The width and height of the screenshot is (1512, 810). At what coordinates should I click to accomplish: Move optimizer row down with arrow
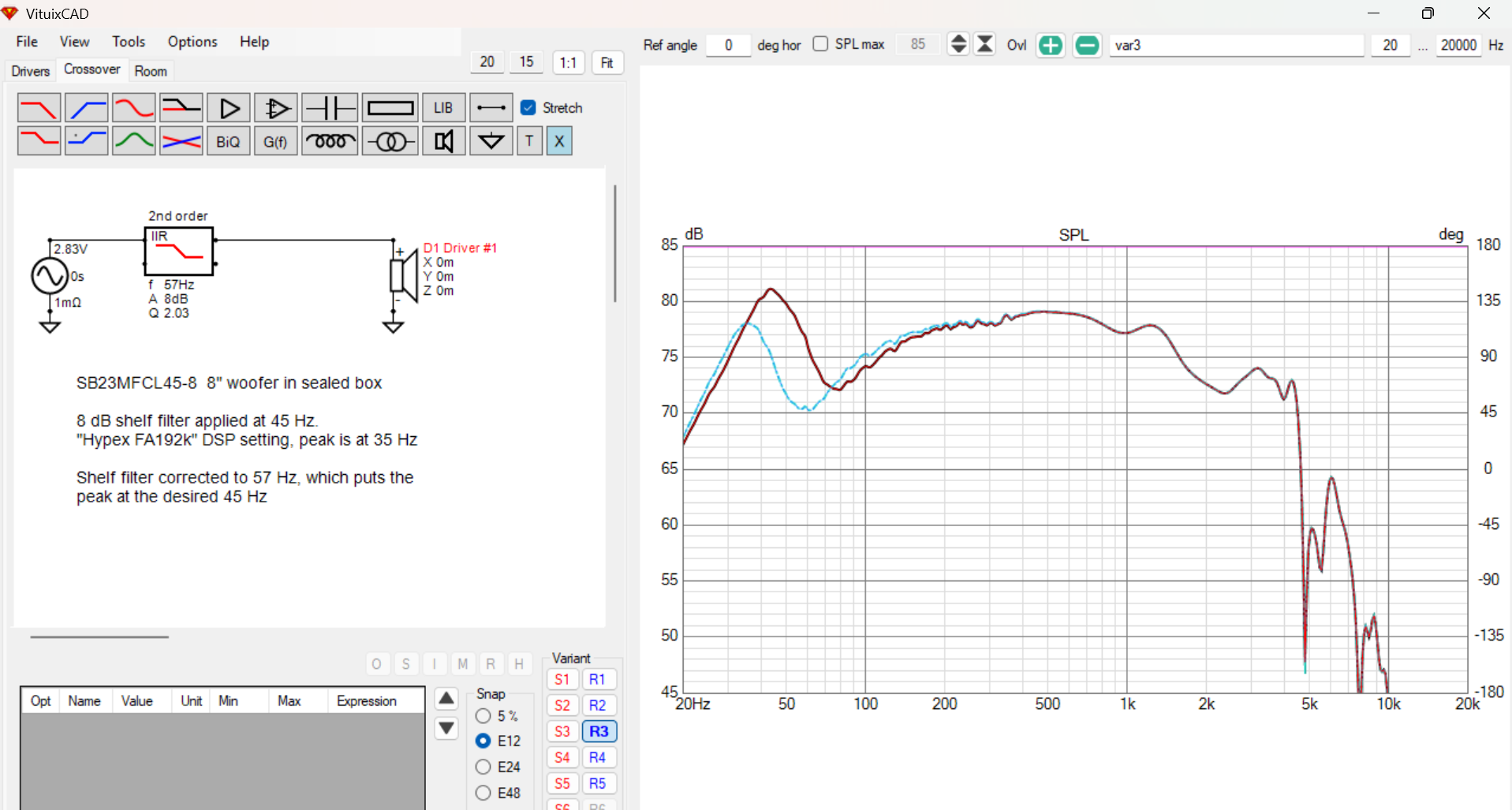point(446,728)
